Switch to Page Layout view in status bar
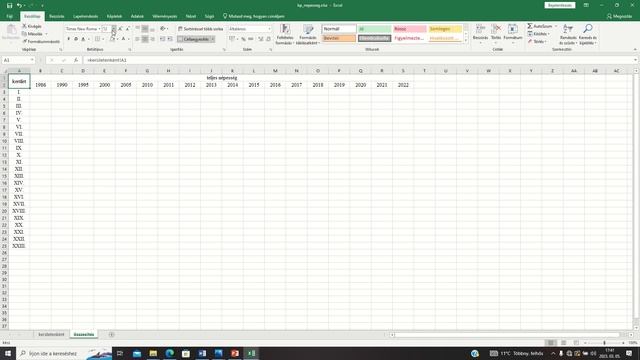Screen dimensions: 640x360 pos(563,343)
